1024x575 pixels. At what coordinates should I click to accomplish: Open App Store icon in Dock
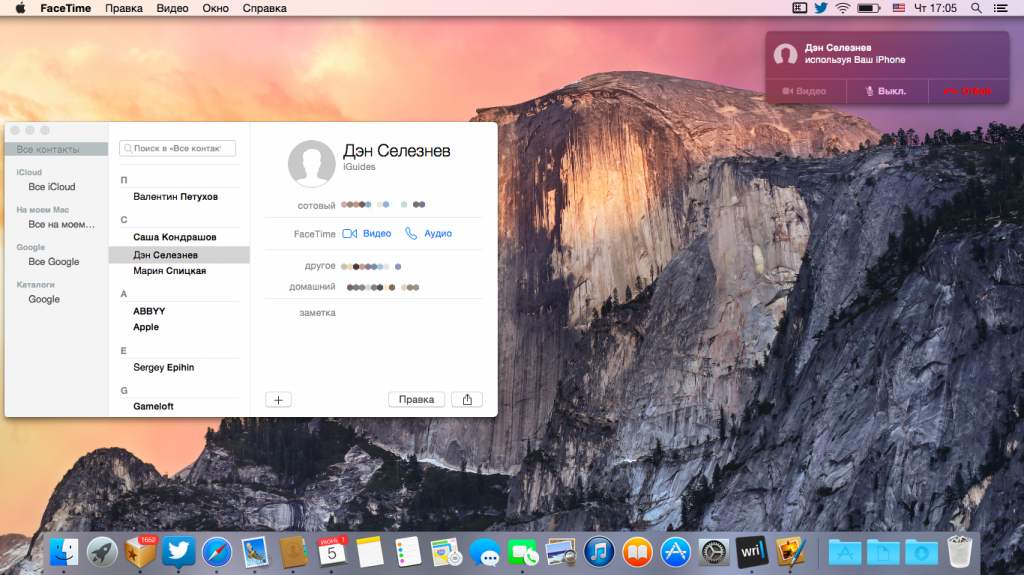pos(675,553)
